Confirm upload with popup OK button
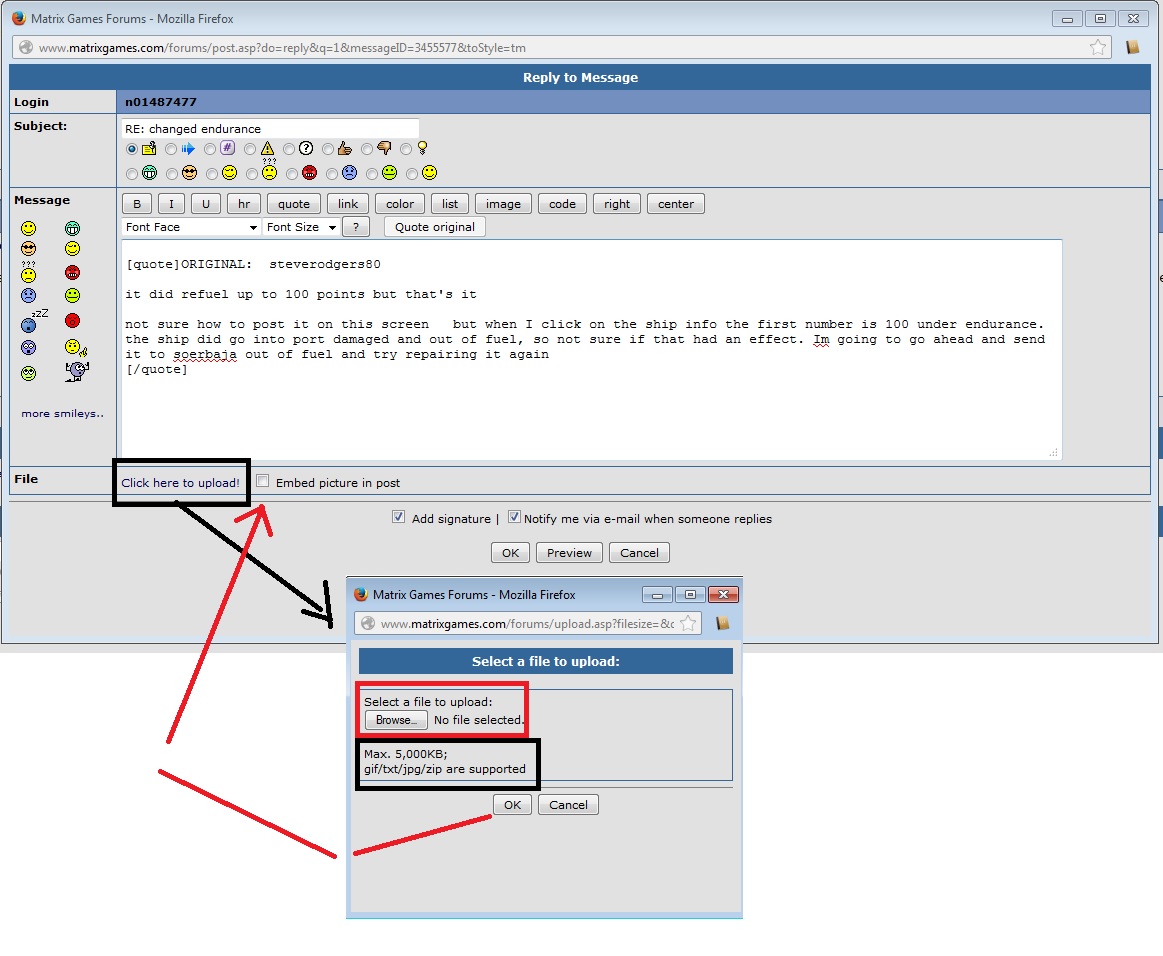The height and width of the screenshot is (956, 1163). 513,805
